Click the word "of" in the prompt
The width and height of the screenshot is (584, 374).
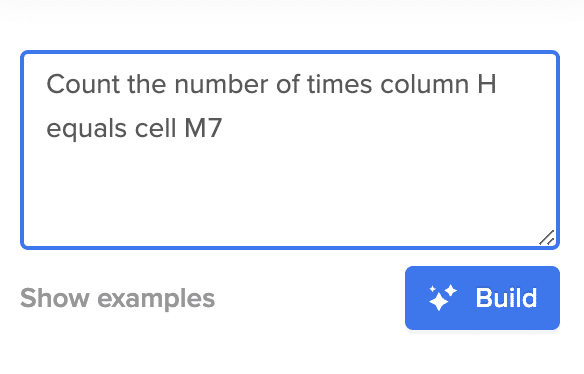[288, 84]
